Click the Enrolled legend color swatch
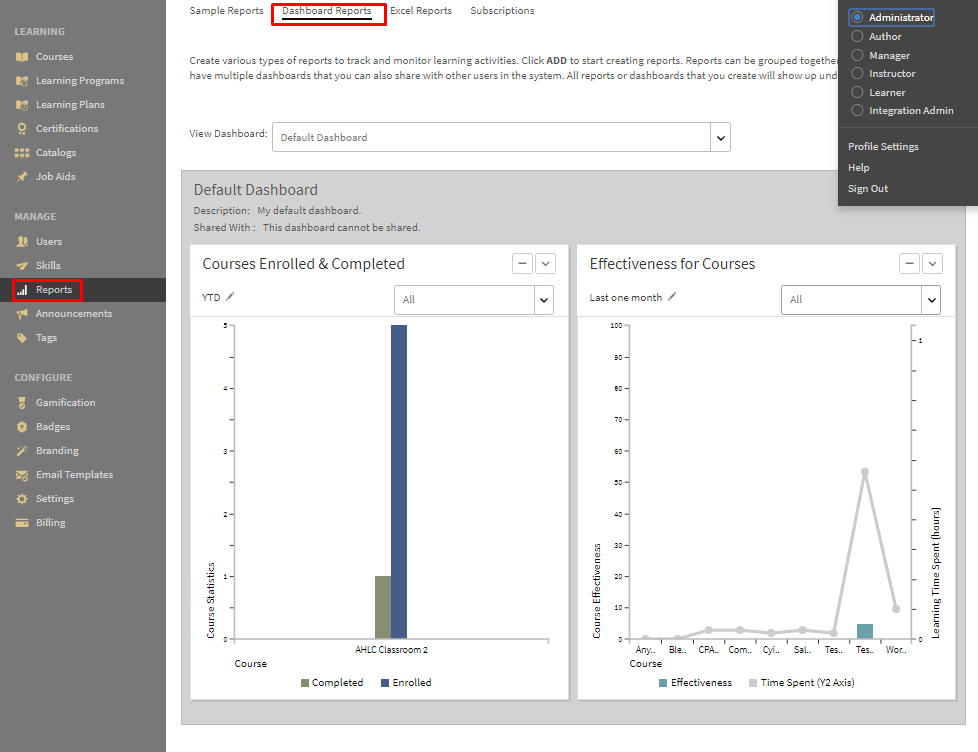This screenshot has width=978, height=752. pyautogui.click(x=385, y=683)
